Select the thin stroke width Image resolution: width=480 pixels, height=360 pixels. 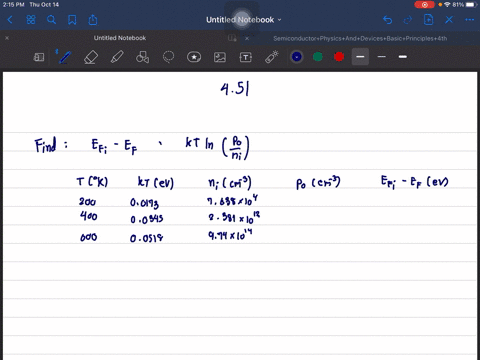[x=382, y=57]
